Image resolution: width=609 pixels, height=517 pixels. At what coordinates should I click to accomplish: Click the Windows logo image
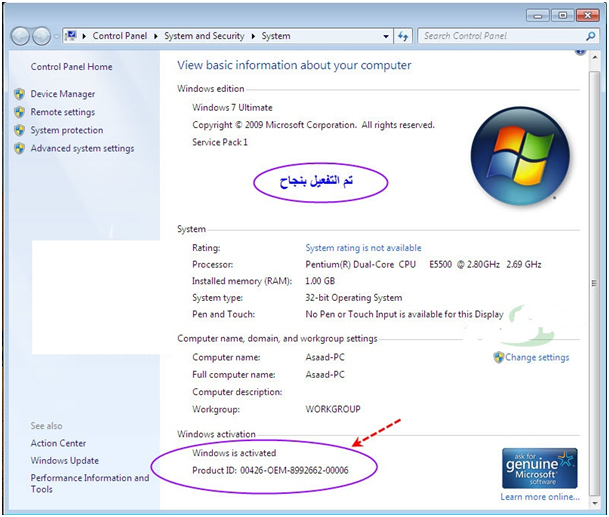[x=520, y=157]
